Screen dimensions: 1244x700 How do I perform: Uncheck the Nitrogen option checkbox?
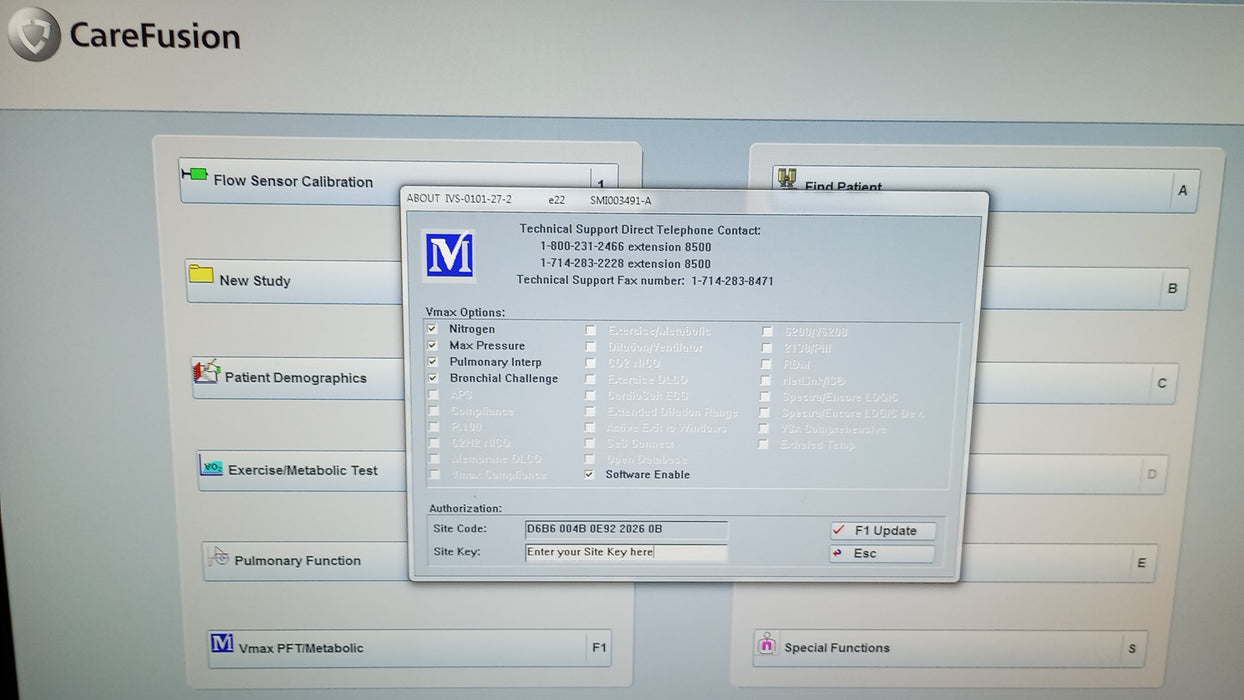(x=432, y=329)
